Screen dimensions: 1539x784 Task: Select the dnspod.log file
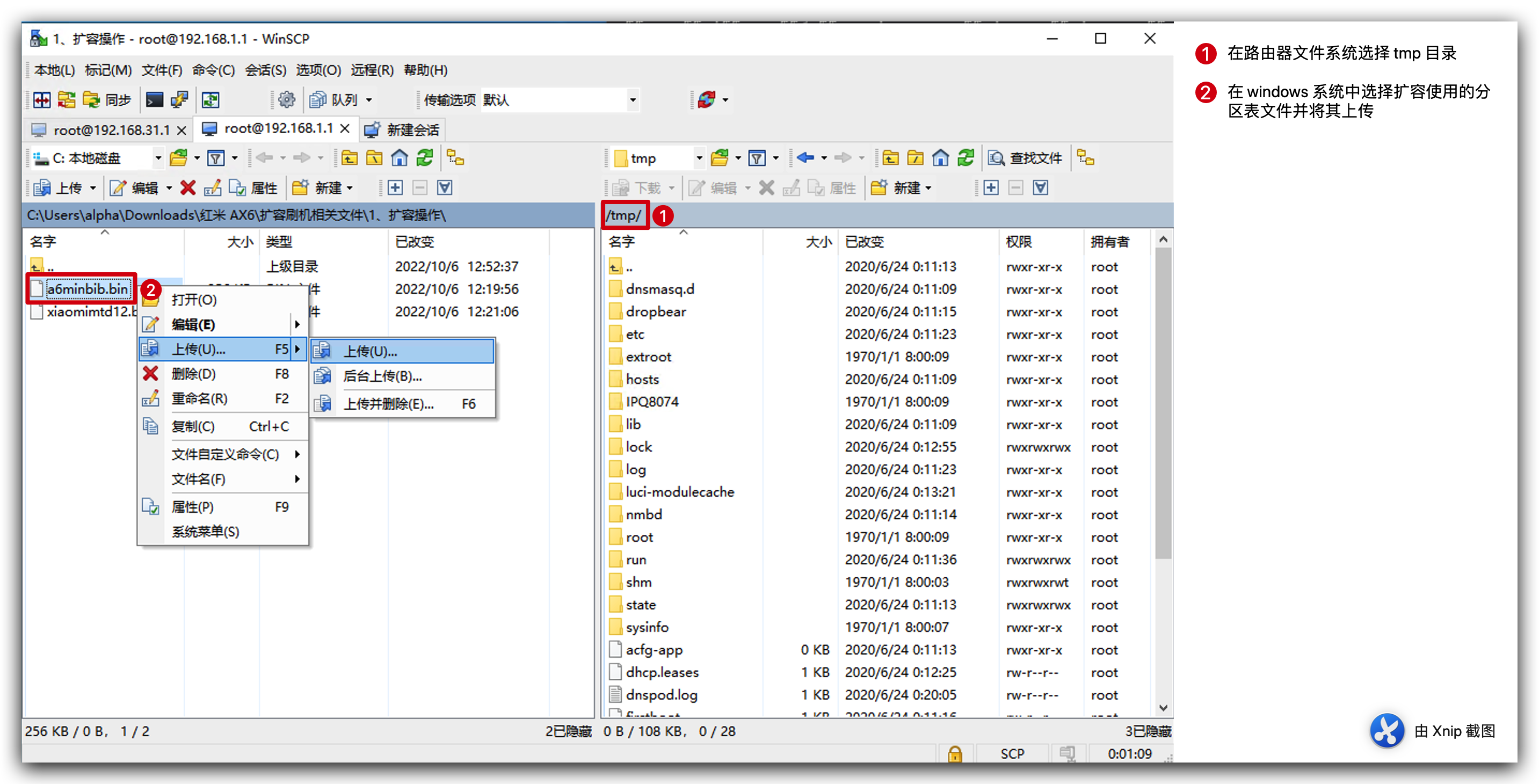click(662, 695)
